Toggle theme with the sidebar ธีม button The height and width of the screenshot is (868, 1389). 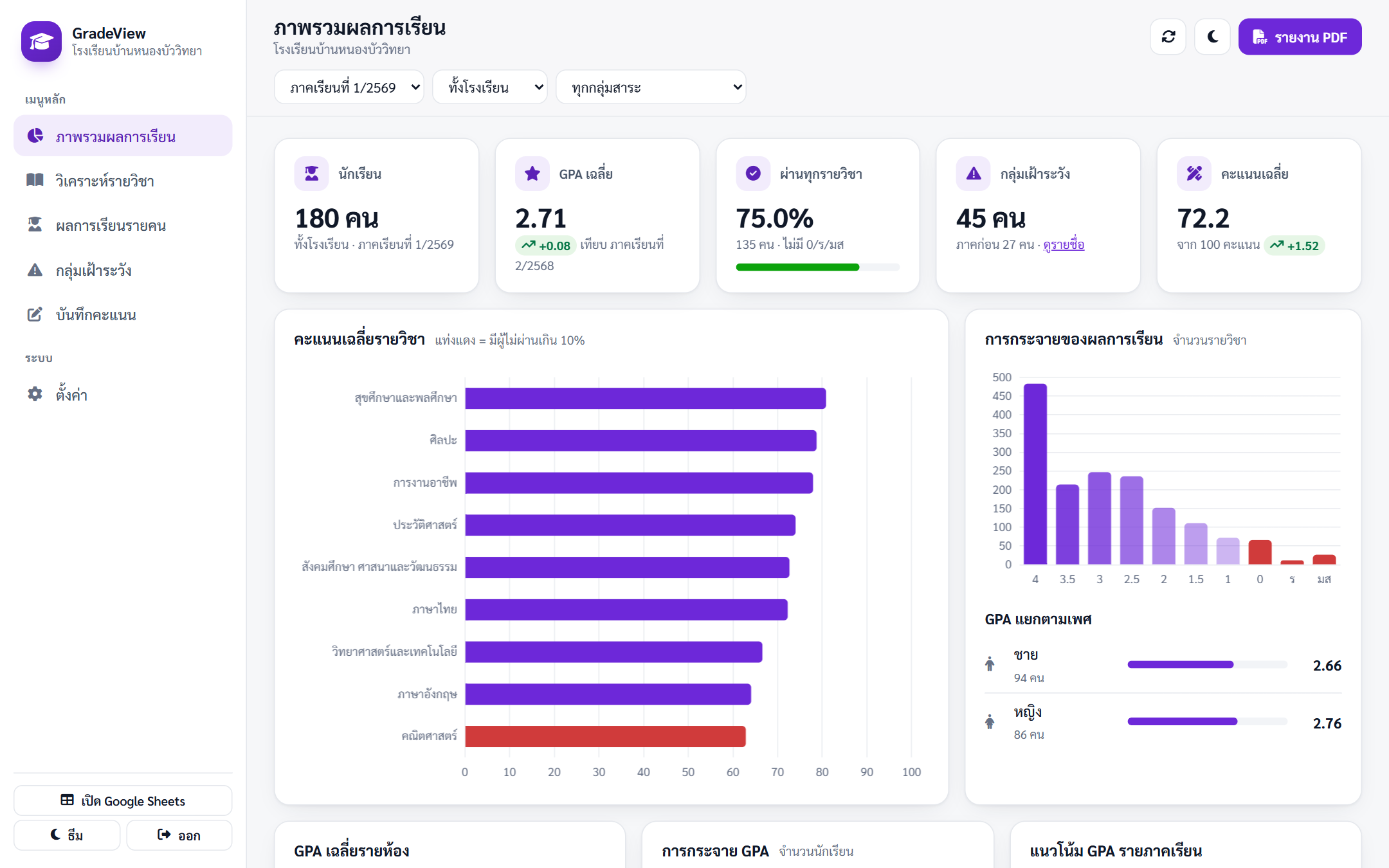coord(67,835)
